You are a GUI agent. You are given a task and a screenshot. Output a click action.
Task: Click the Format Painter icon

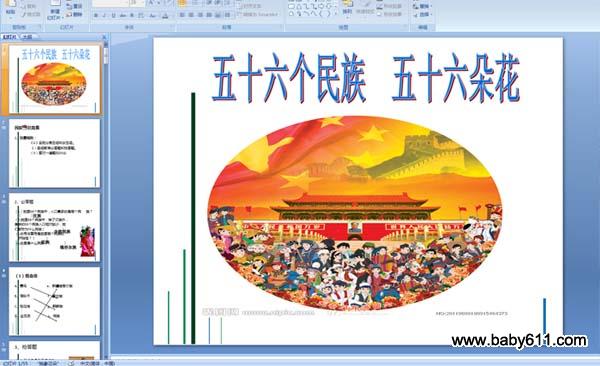[x=31, y=14]
